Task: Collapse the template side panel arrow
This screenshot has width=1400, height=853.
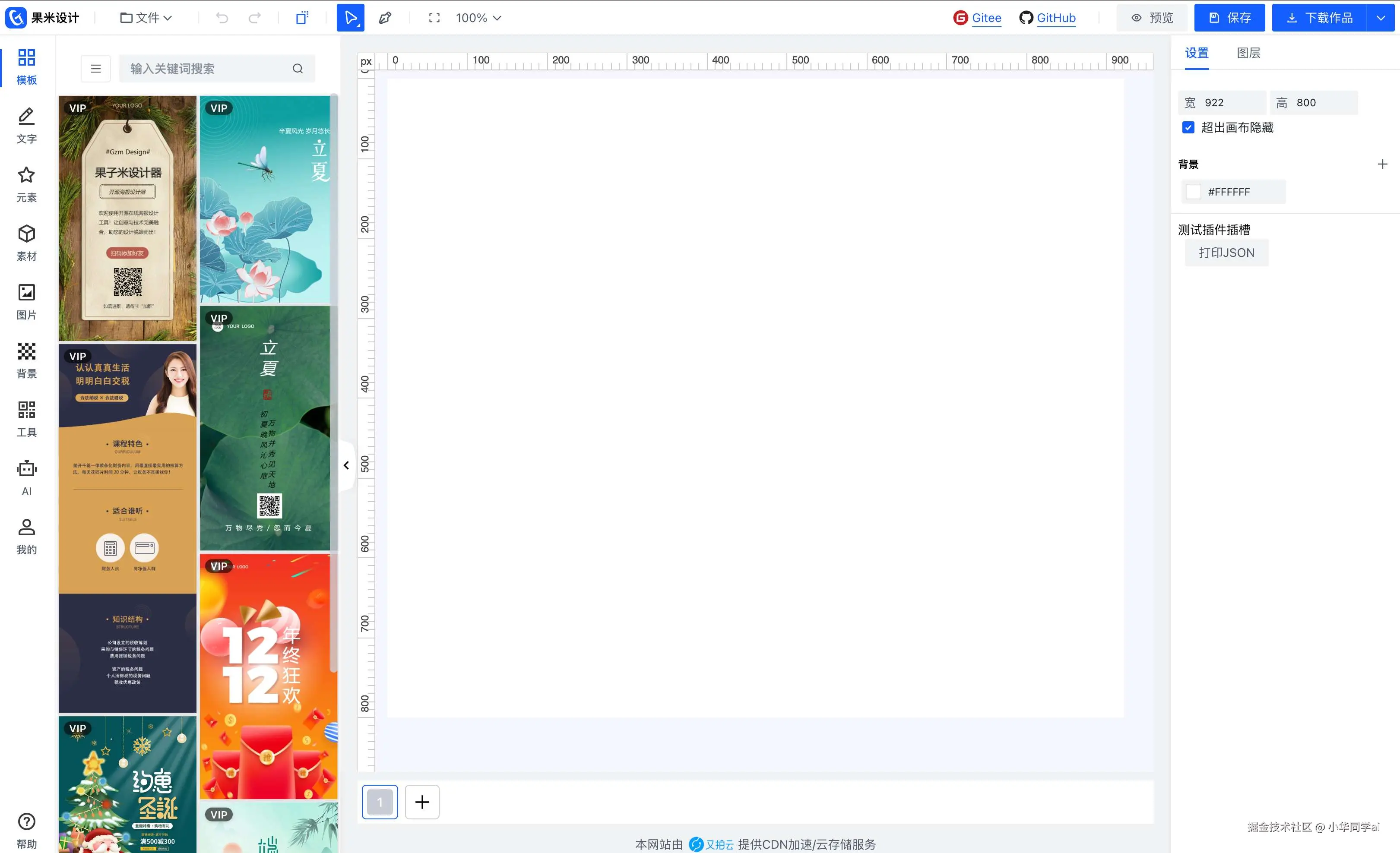Action: click(346, 465)
